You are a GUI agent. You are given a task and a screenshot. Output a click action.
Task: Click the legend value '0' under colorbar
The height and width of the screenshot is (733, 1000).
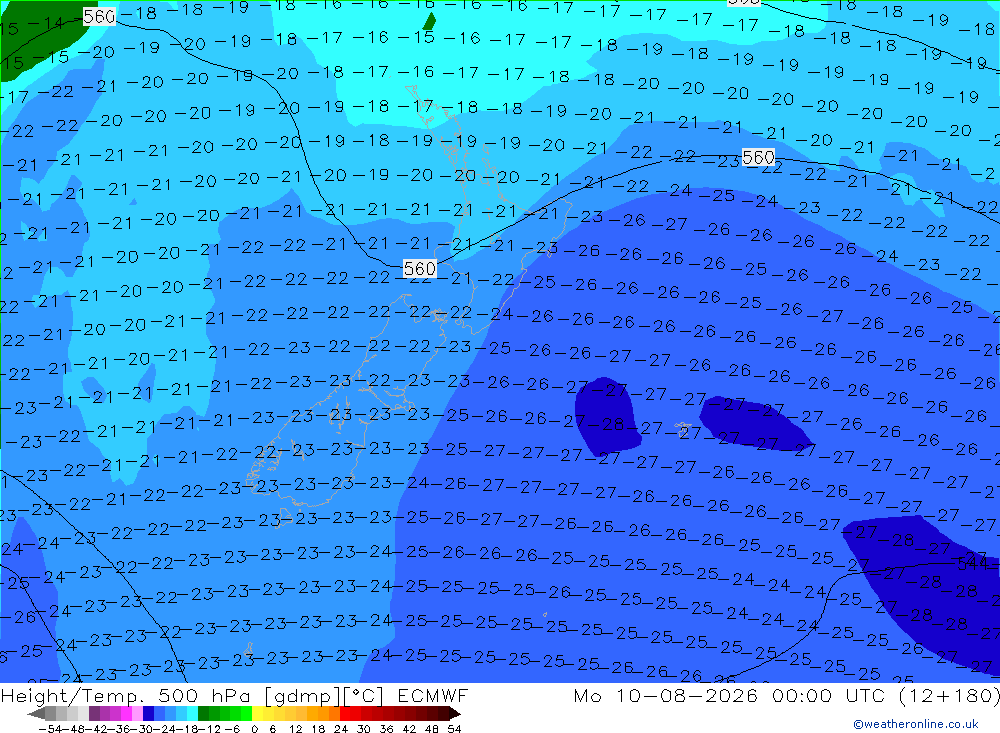click(x=254, y=729)
